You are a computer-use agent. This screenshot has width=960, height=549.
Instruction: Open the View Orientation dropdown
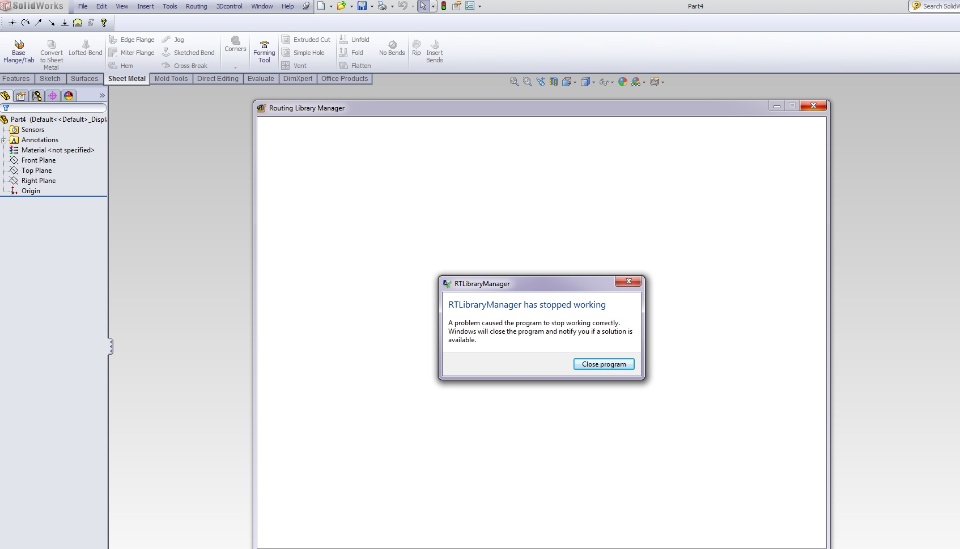point(575,82)
